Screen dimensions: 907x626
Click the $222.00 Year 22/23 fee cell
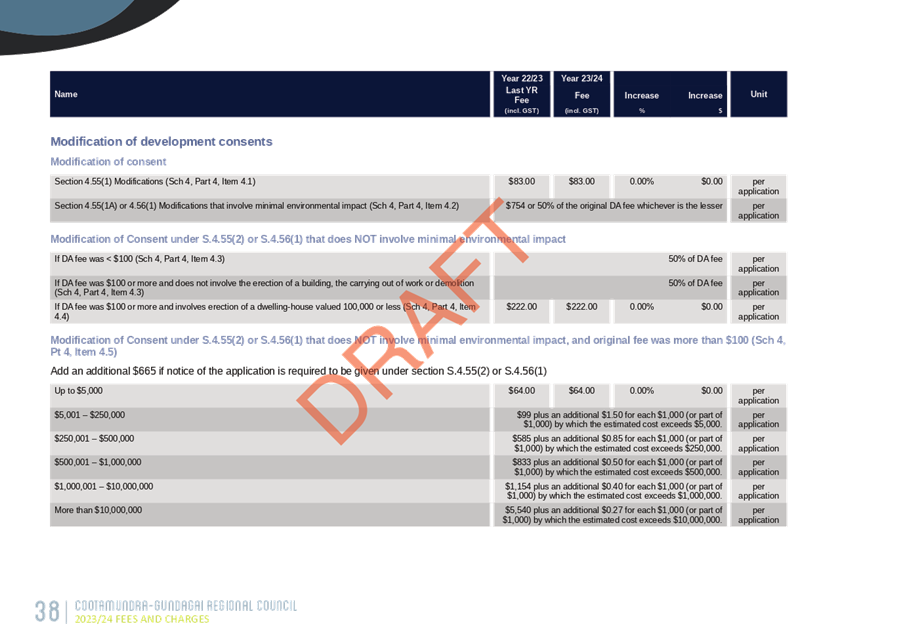522,307
